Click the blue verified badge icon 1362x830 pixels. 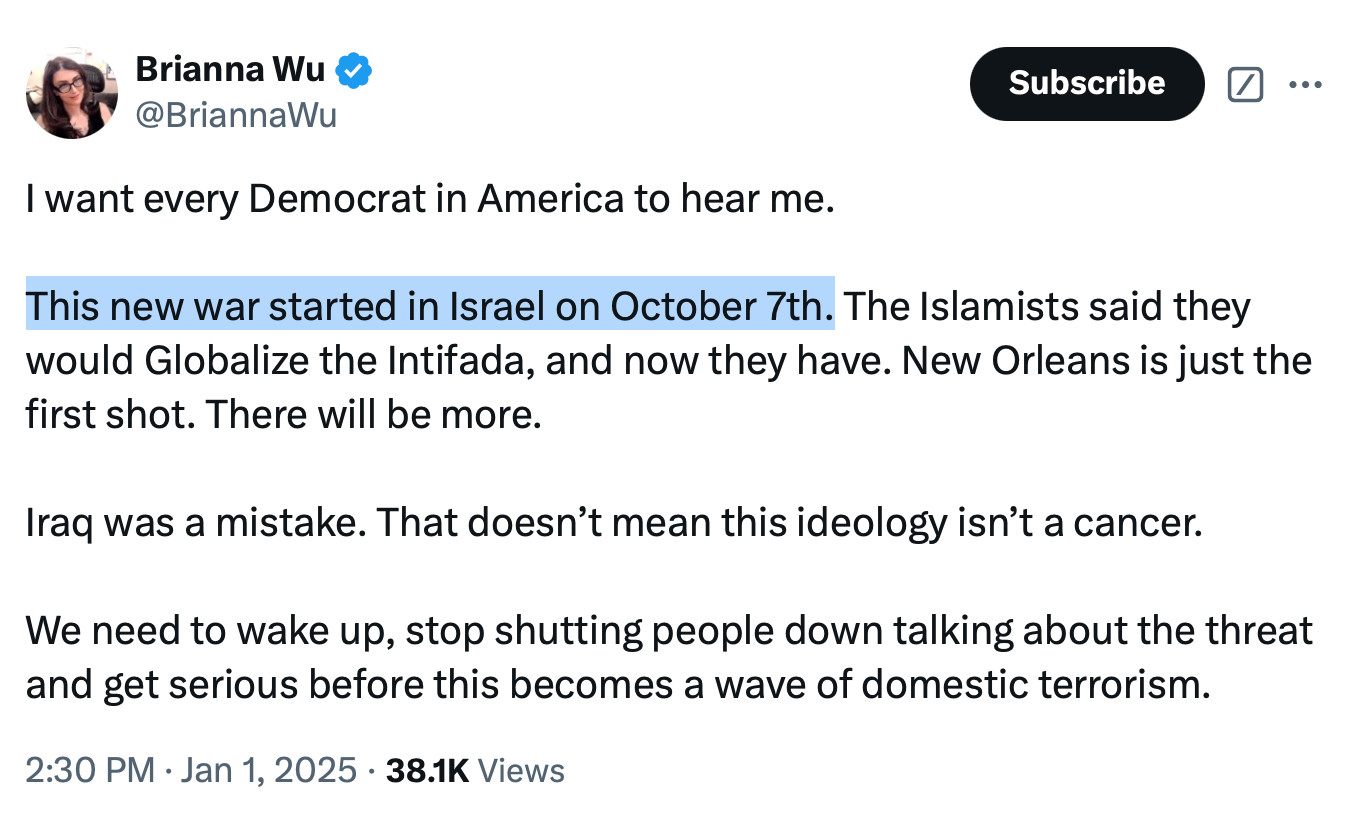click(353, 70)
